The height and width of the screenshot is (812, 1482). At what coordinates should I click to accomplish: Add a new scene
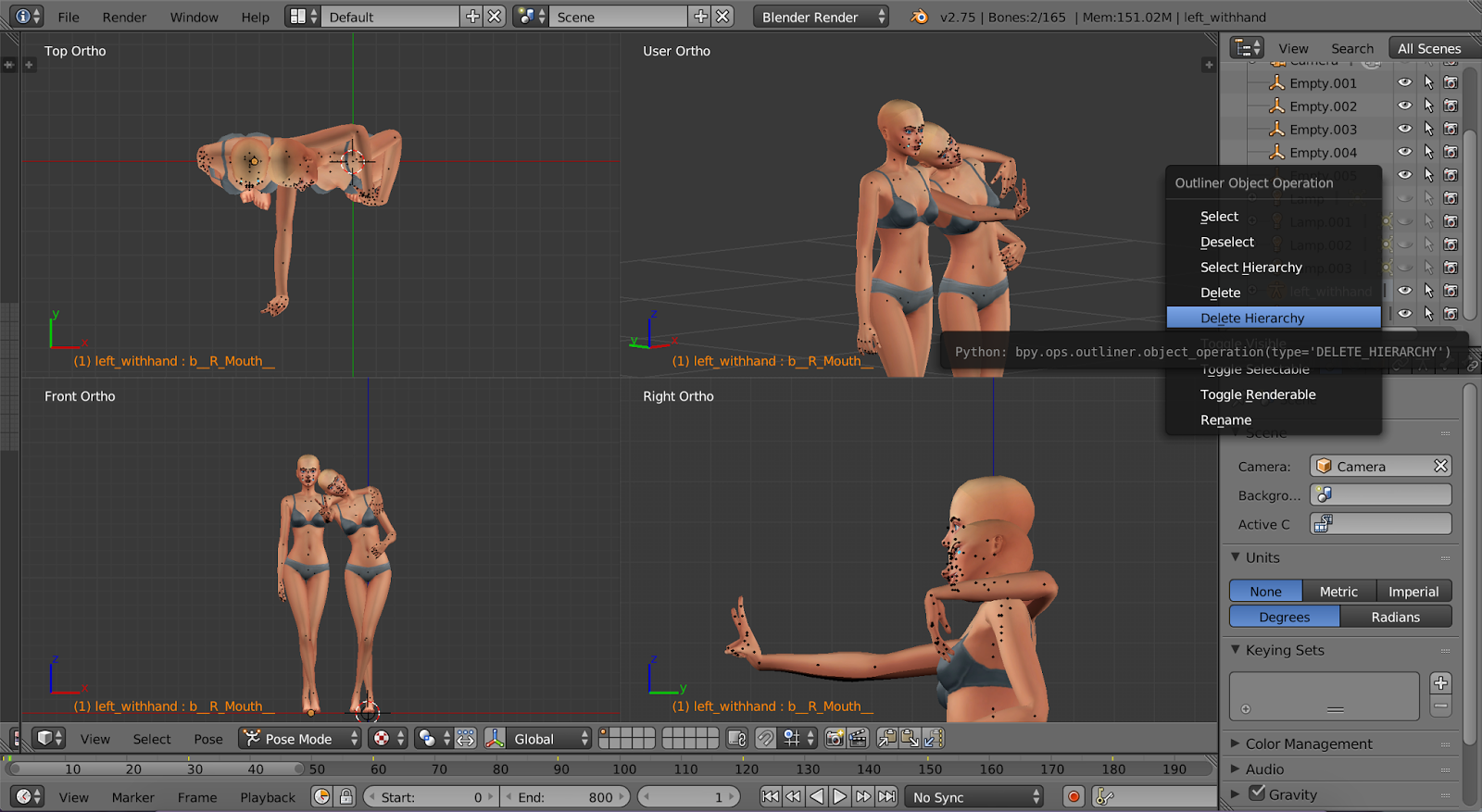[700, 17]
